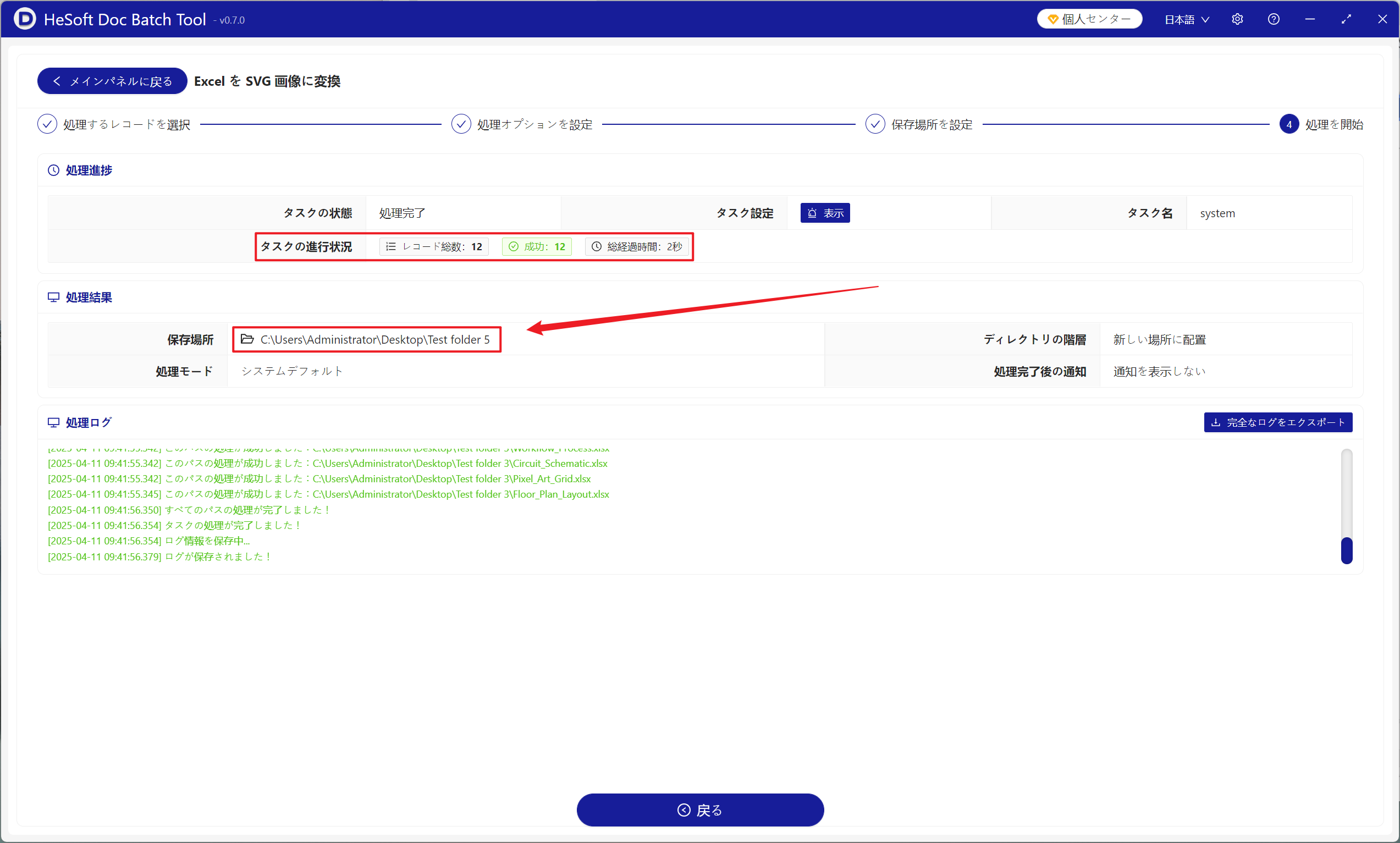Screen dimensions: 1400x843
Task: Click the clock icon in 総経過時間 badge
Action: (x=597, y=246)
